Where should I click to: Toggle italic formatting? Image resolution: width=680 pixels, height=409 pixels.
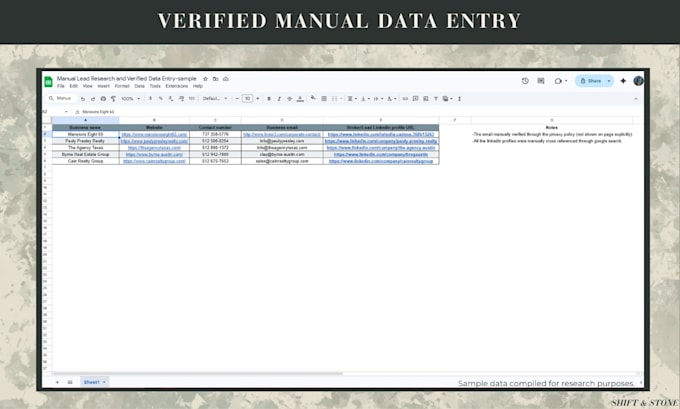coord(279,99)
